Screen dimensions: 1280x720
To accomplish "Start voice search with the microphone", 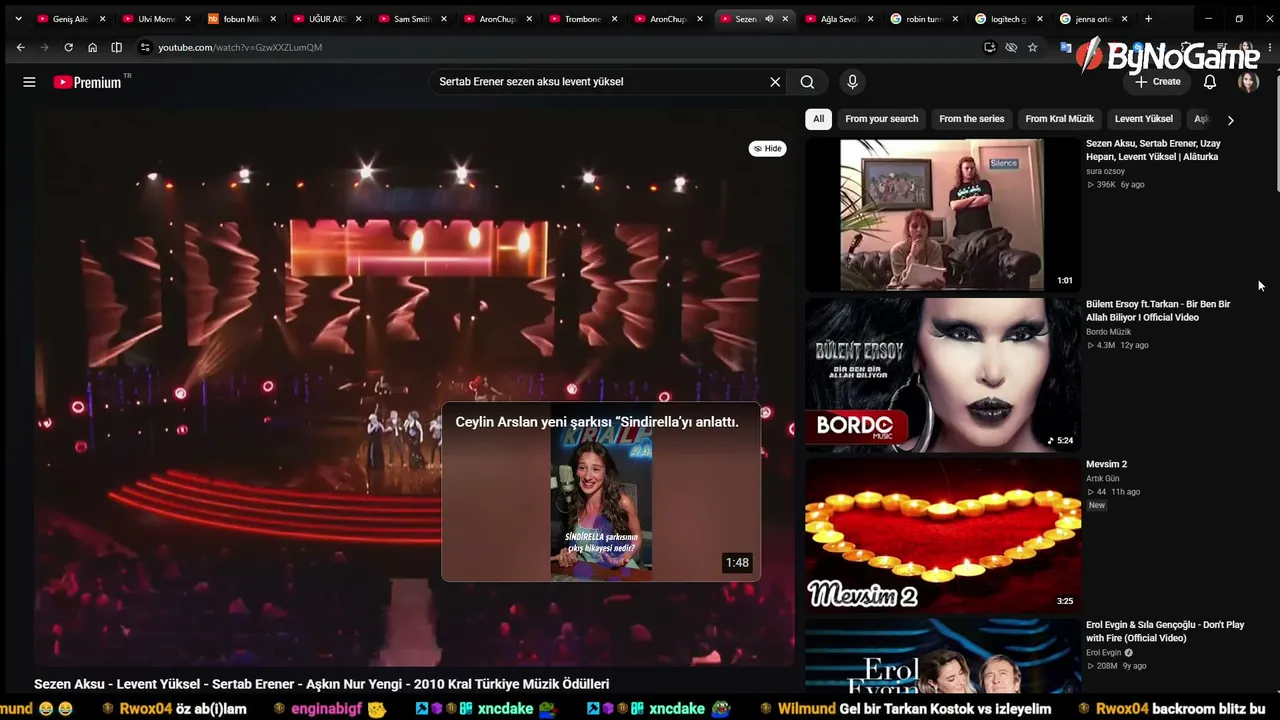I will tap(852, 82).
